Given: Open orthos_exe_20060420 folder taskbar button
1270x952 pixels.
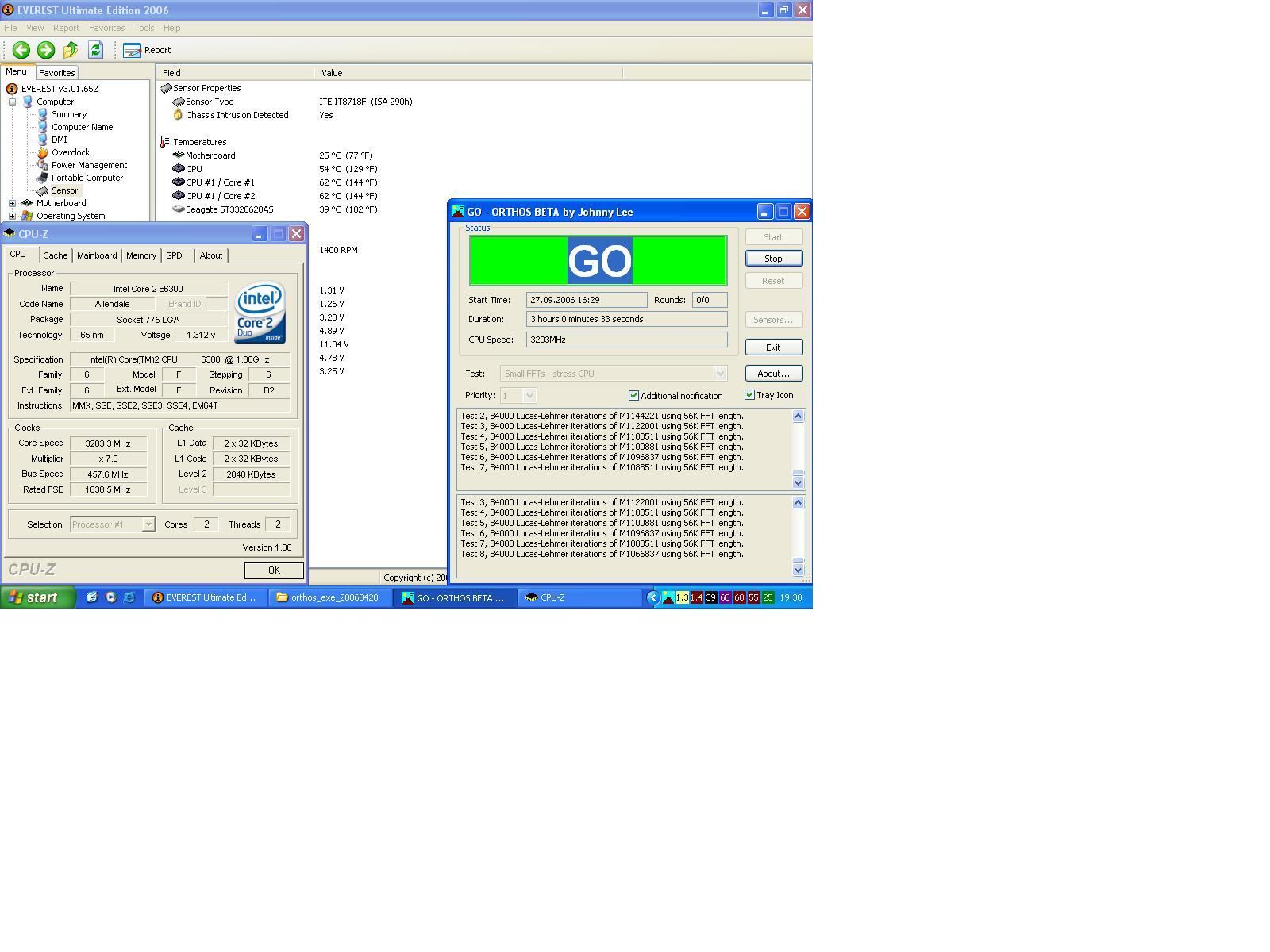Looking at the screenshot, I should [x=329, y=597].
